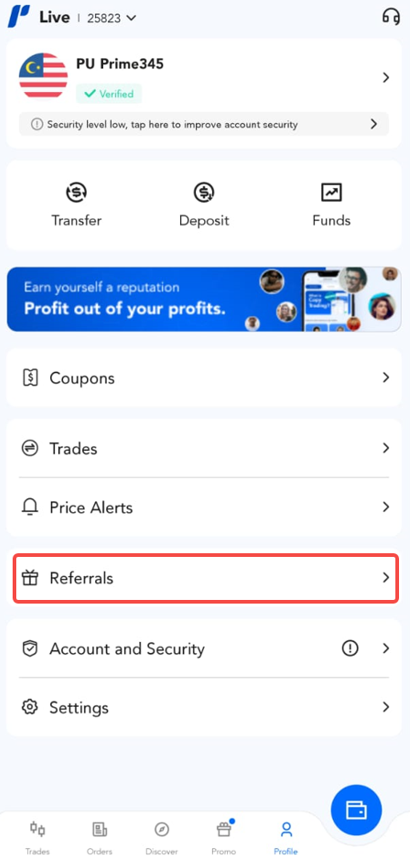This screenshot has height=863, width=410.
Task: Tap the Deposit dollar icon
Action: 204,193
